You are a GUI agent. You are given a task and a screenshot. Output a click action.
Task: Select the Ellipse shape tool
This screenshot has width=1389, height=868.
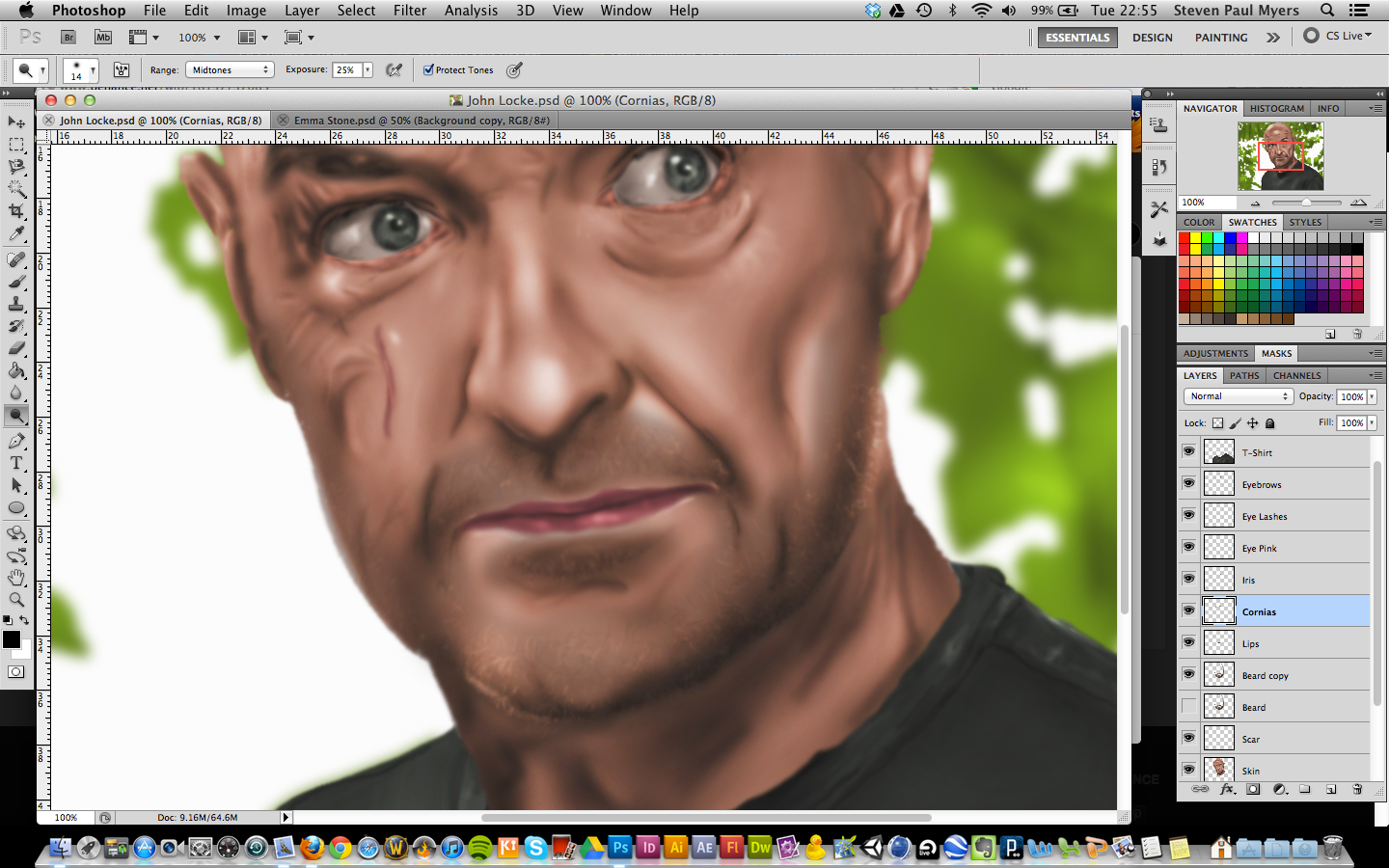click(16, 508)
